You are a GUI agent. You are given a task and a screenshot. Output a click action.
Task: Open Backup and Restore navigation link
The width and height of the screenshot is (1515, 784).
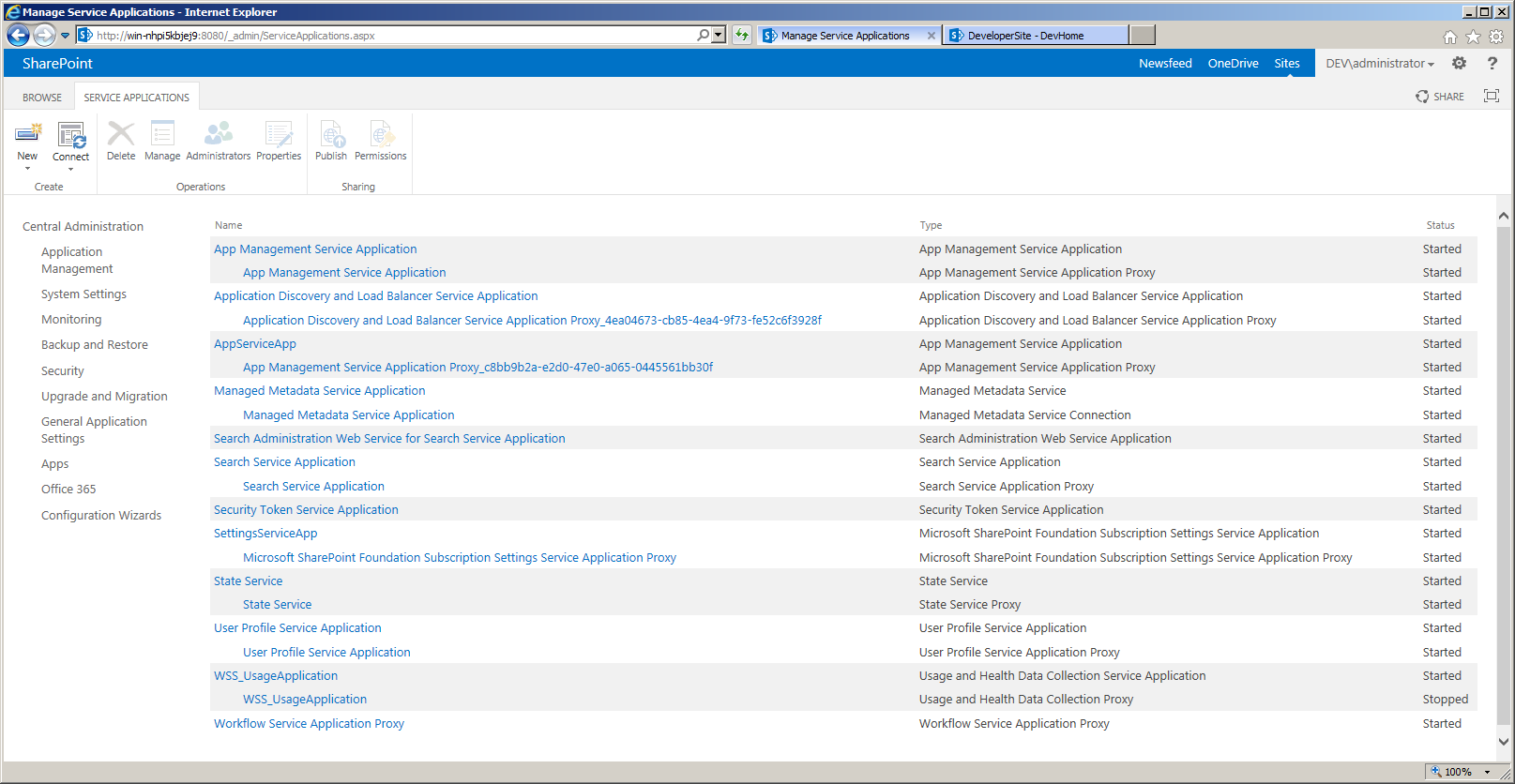click(x=95, y=344)
